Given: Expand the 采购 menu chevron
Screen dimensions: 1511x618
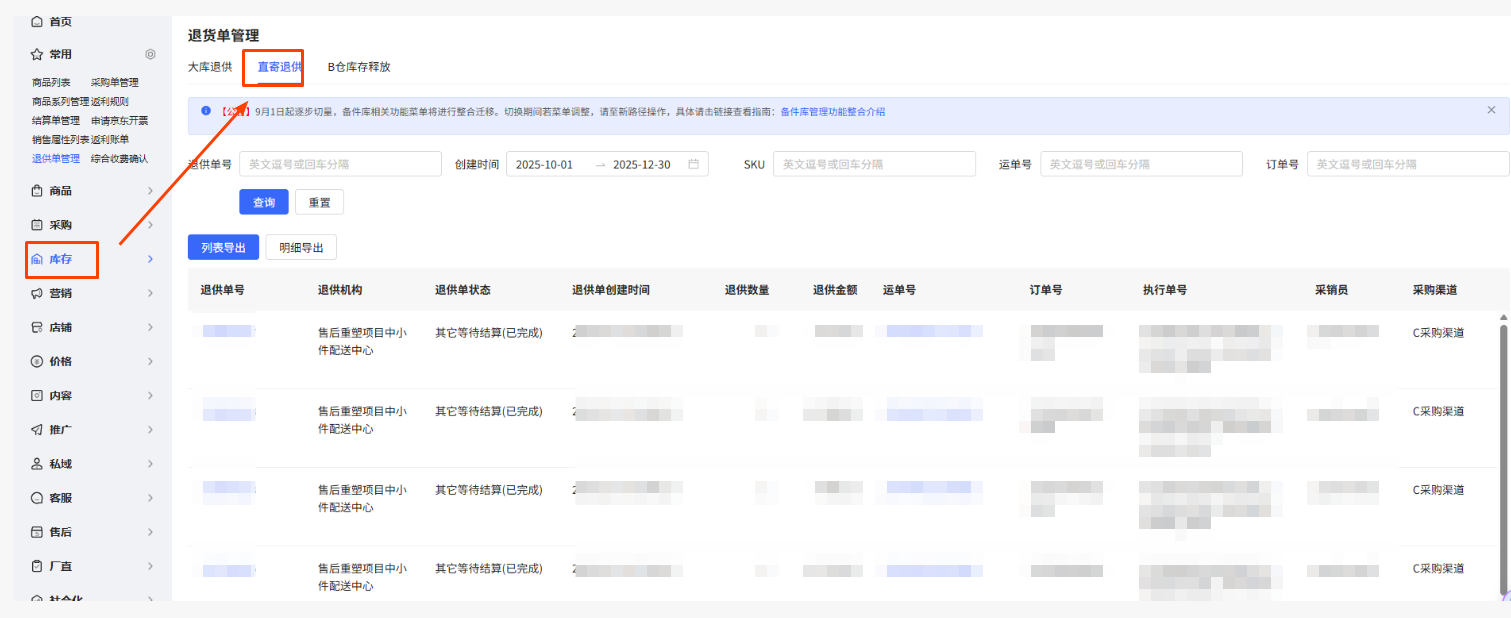Looking at the screenshot, I should [x=150, y=225].
